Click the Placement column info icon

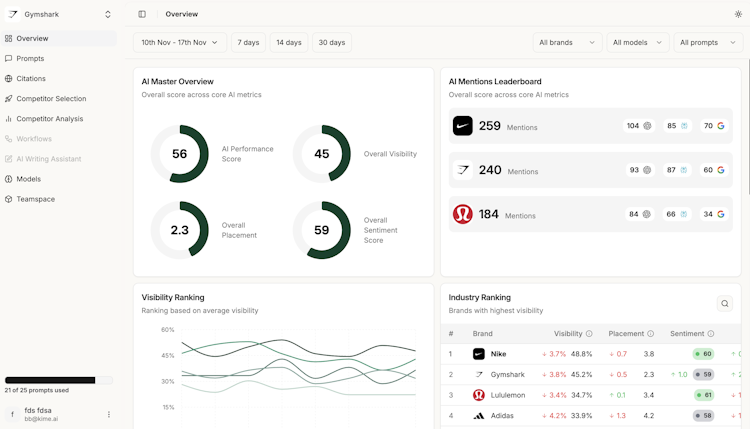click(651, 334)
